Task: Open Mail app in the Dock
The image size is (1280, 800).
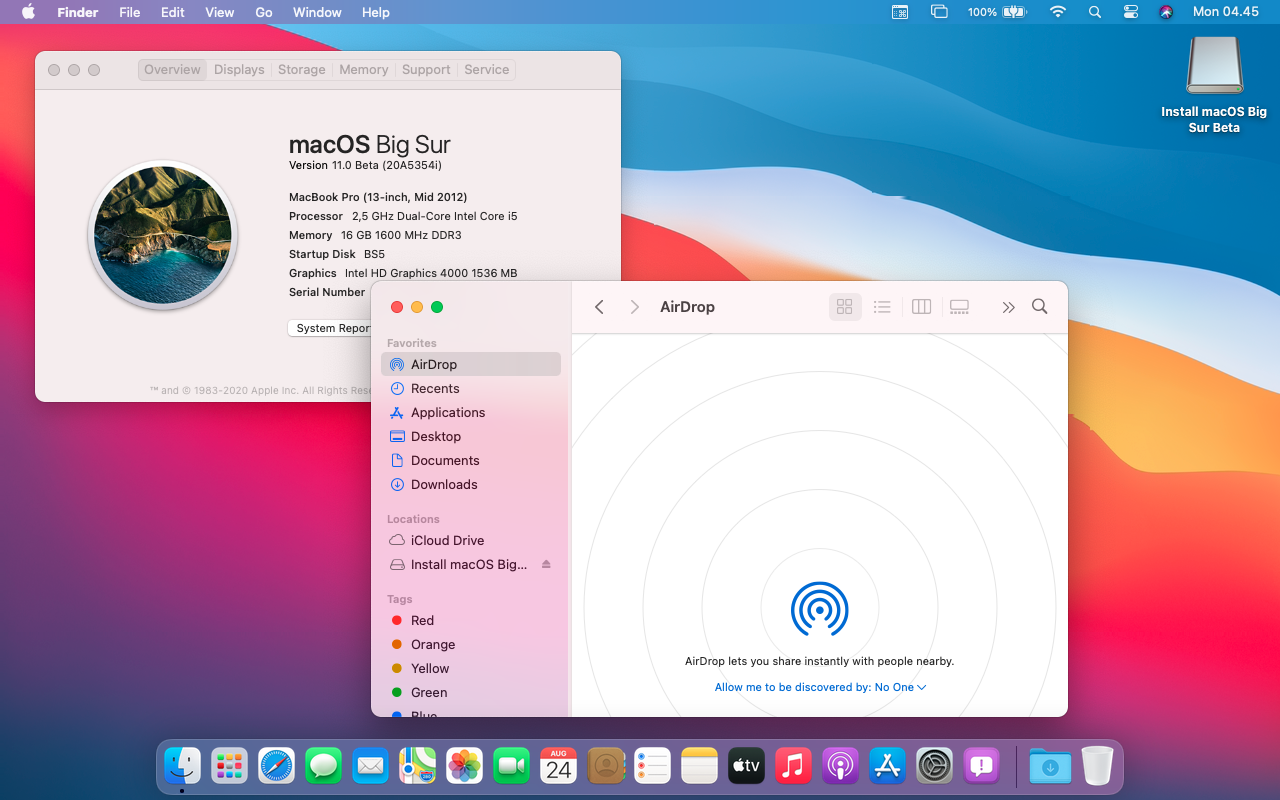Action: click(371, 766)
